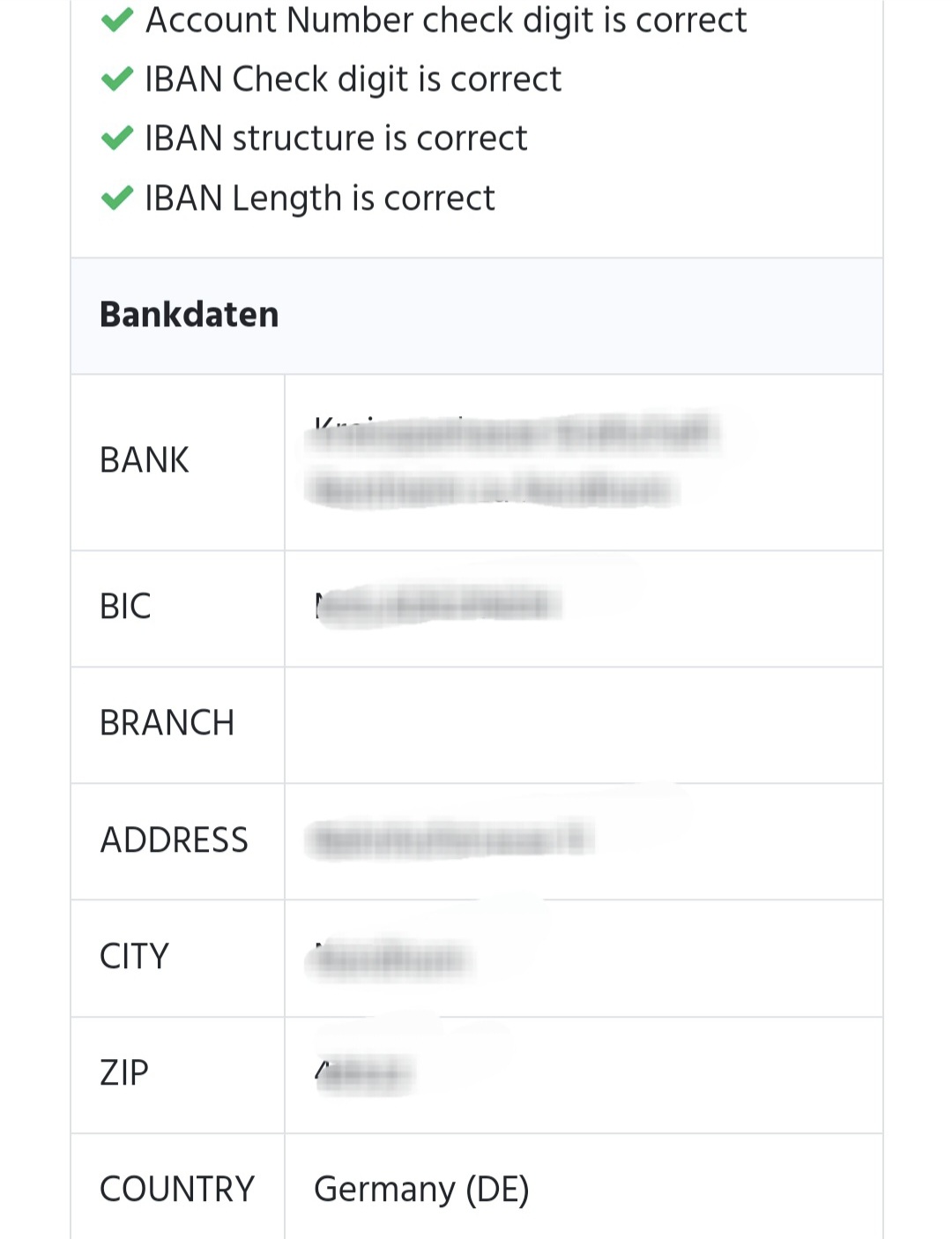This screenshot has height=1239, width=952.
Task: Click the blurred address value
Action: click(450, 840)
